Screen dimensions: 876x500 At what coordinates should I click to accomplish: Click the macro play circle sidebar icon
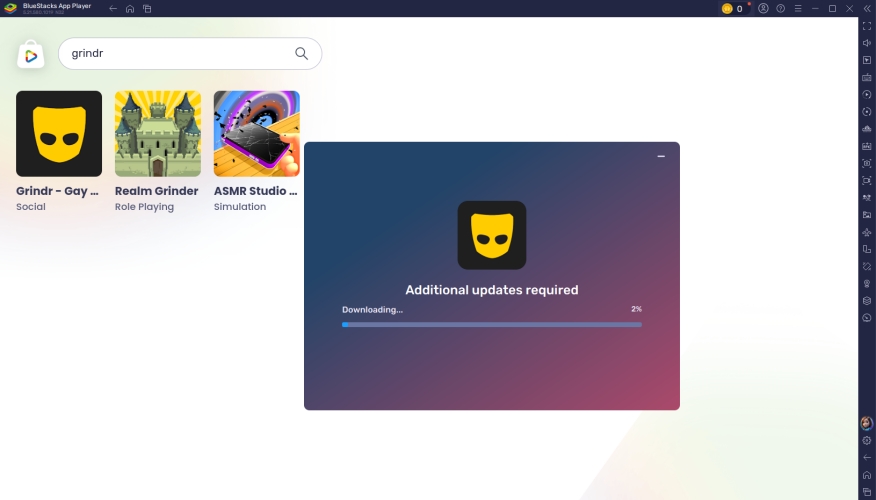(867, 94)
